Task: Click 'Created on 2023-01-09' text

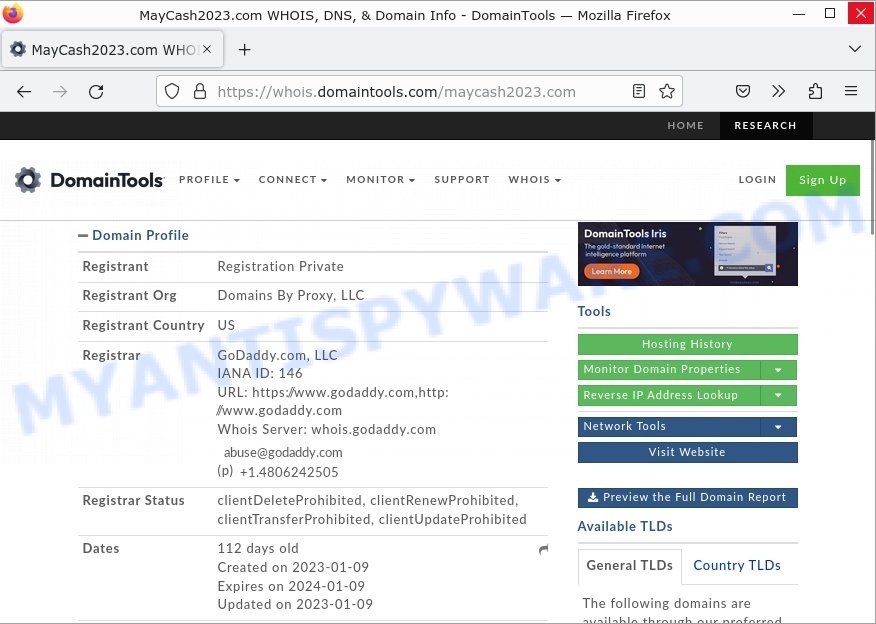Action: pyautogui.click(x=293, y=568)
